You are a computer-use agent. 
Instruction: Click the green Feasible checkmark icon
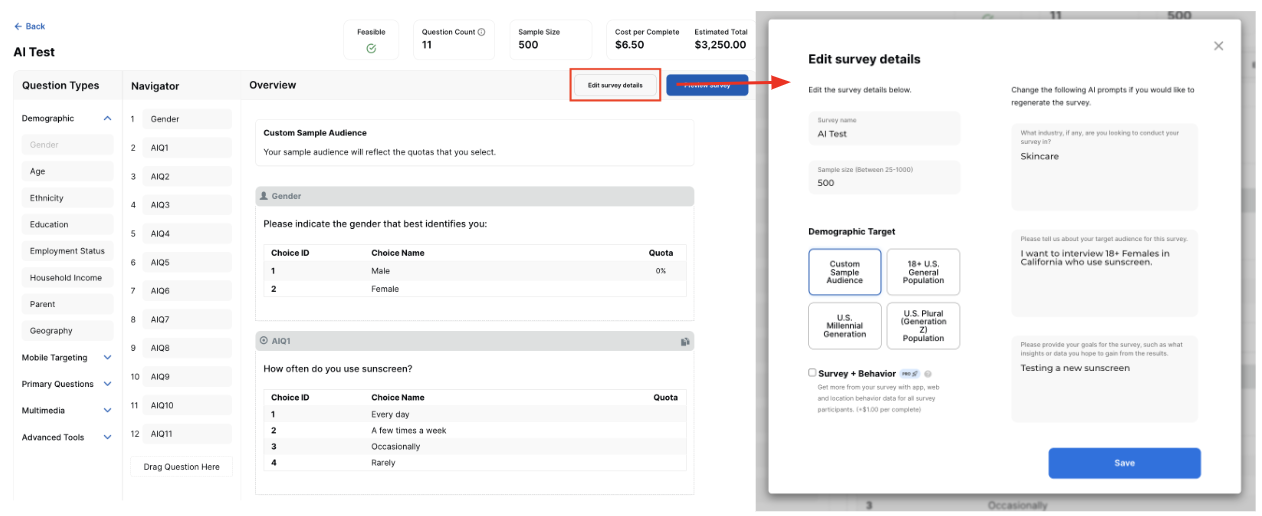(x=371, y=48)
